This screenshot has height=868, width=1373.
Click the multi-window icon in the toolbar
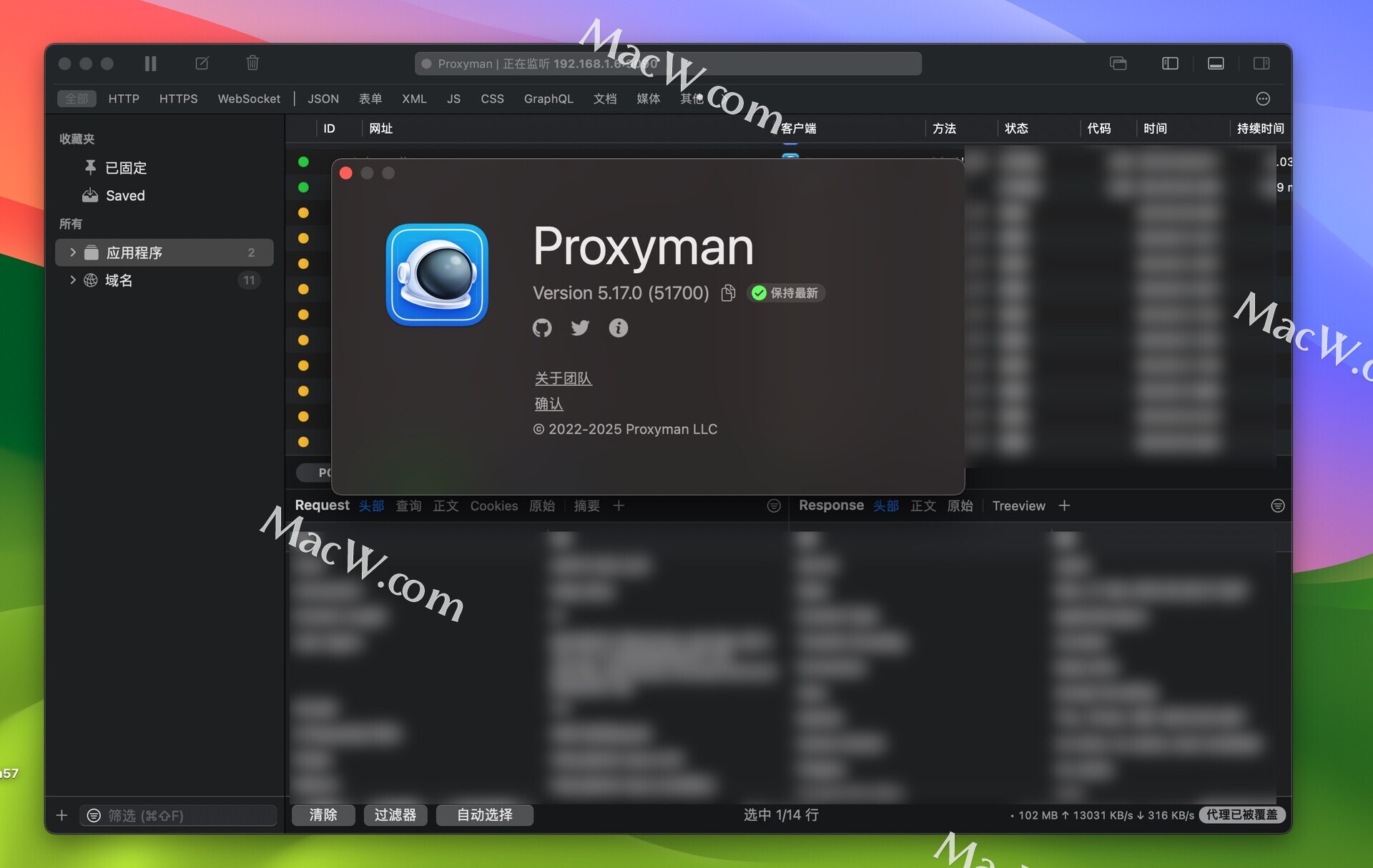[1118, 64]
